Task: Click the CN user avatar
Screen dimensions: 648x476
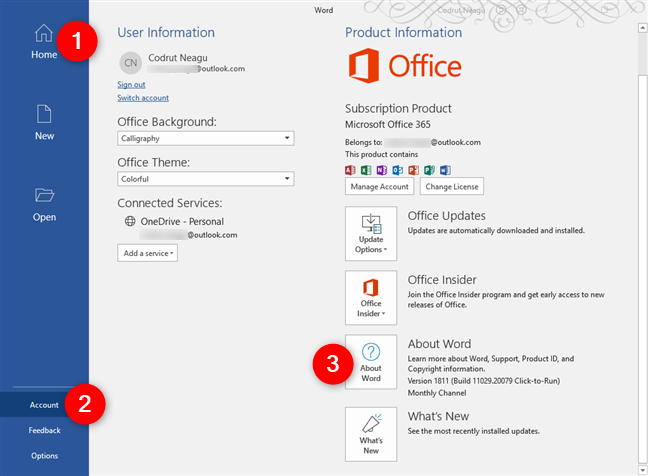Action: [131, 63]
